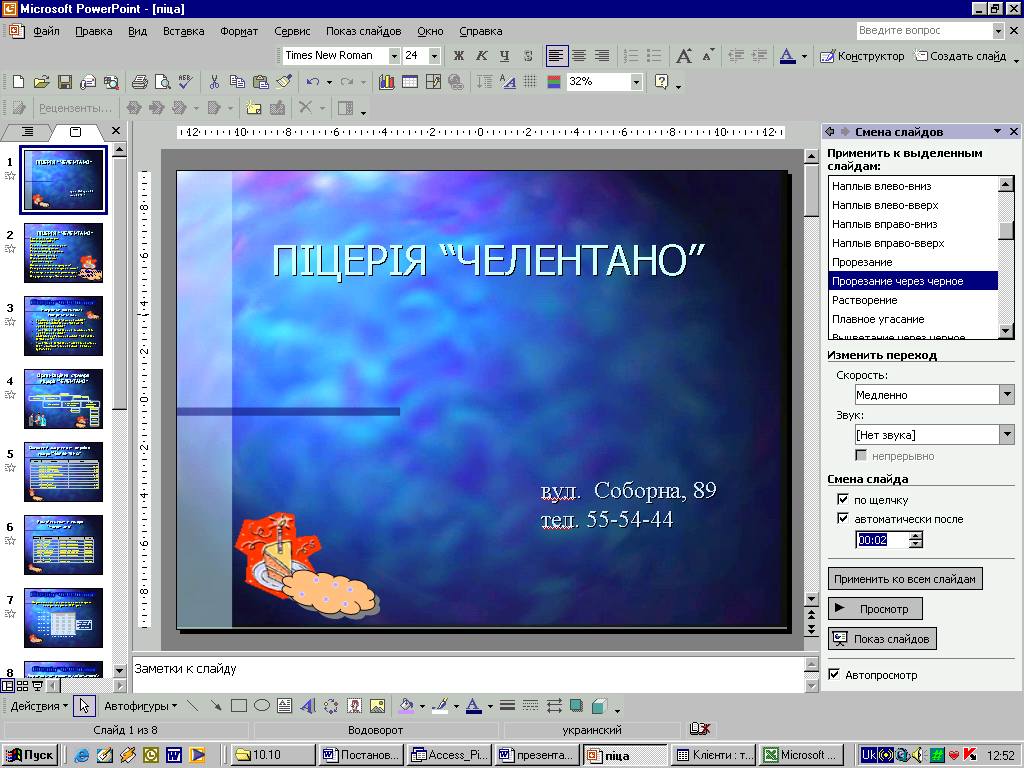The height and width of the screenshot is (768, 1024).
Task: Open the Смена слайдов pane menu arrow
Action: 997,131
